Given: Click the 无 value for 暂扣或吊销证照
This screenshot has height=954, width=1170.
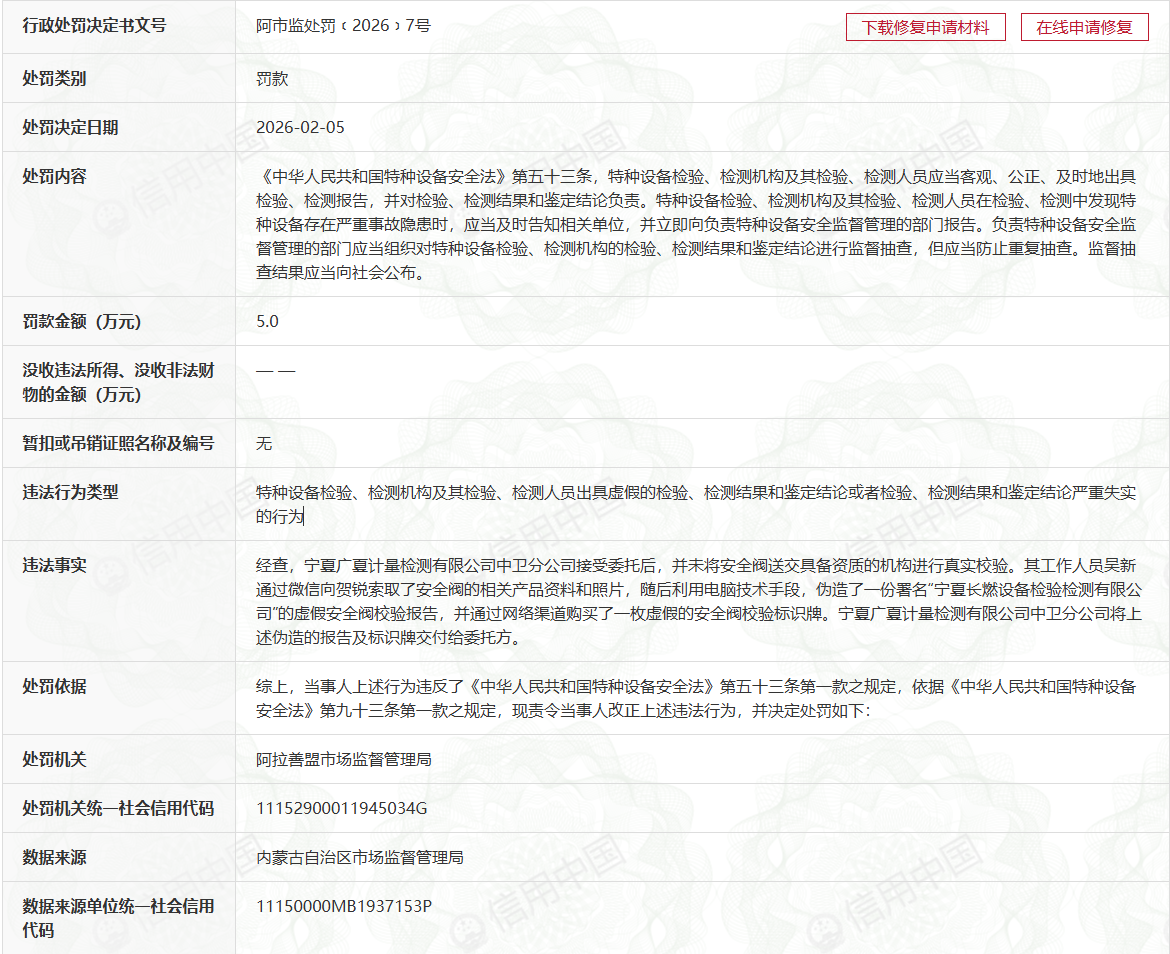Looking at the screenshot, I should coord(264,443).
